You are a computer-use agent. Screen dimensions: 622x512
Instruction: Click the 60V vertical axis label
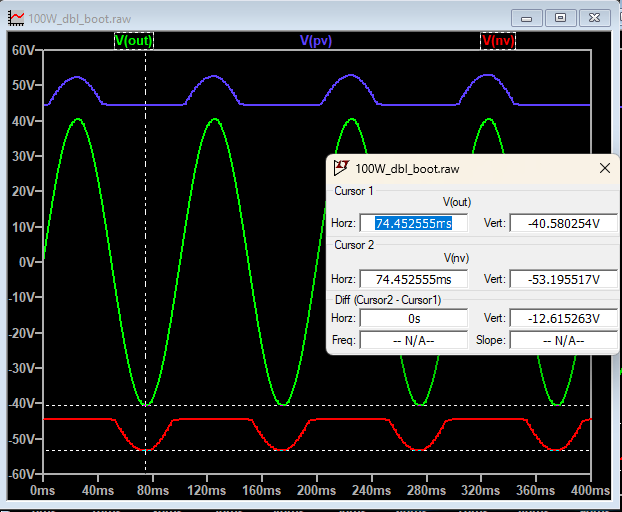(x=23, y=50)
